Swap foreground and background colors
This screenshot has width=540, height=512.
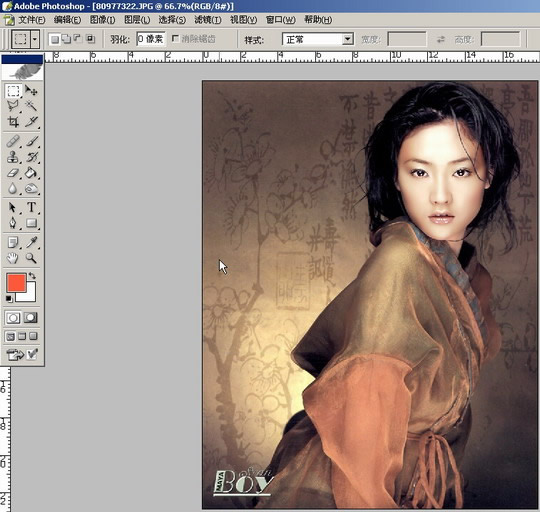coord(32,275)
